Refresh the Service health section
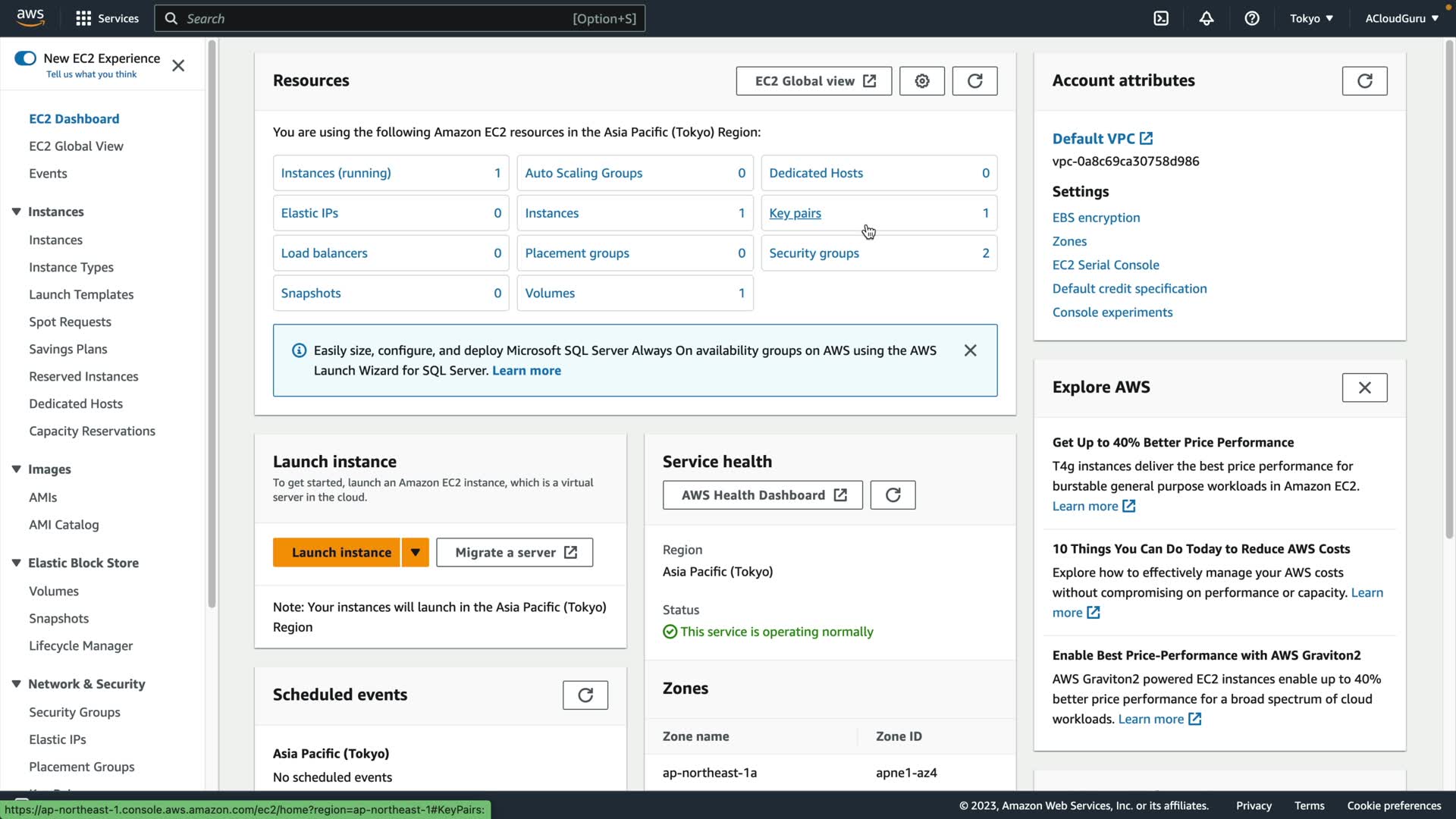The image size is (1456, 819). click(893, 495)
